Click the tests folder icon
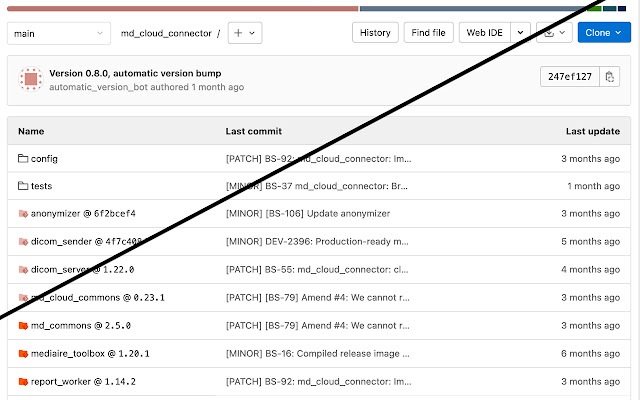This screenshot has height=400, width=640. pyautogui.click(x=23, y=186)
